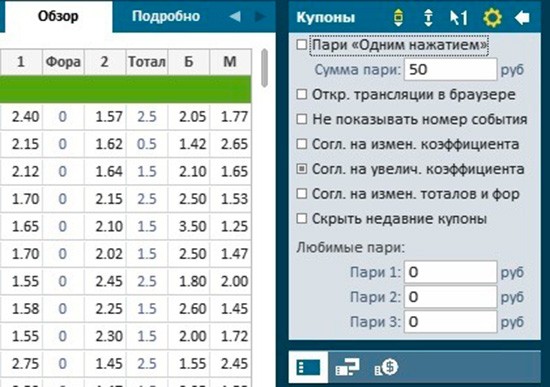Select odds 1.80 in Б column

(193, 281)
